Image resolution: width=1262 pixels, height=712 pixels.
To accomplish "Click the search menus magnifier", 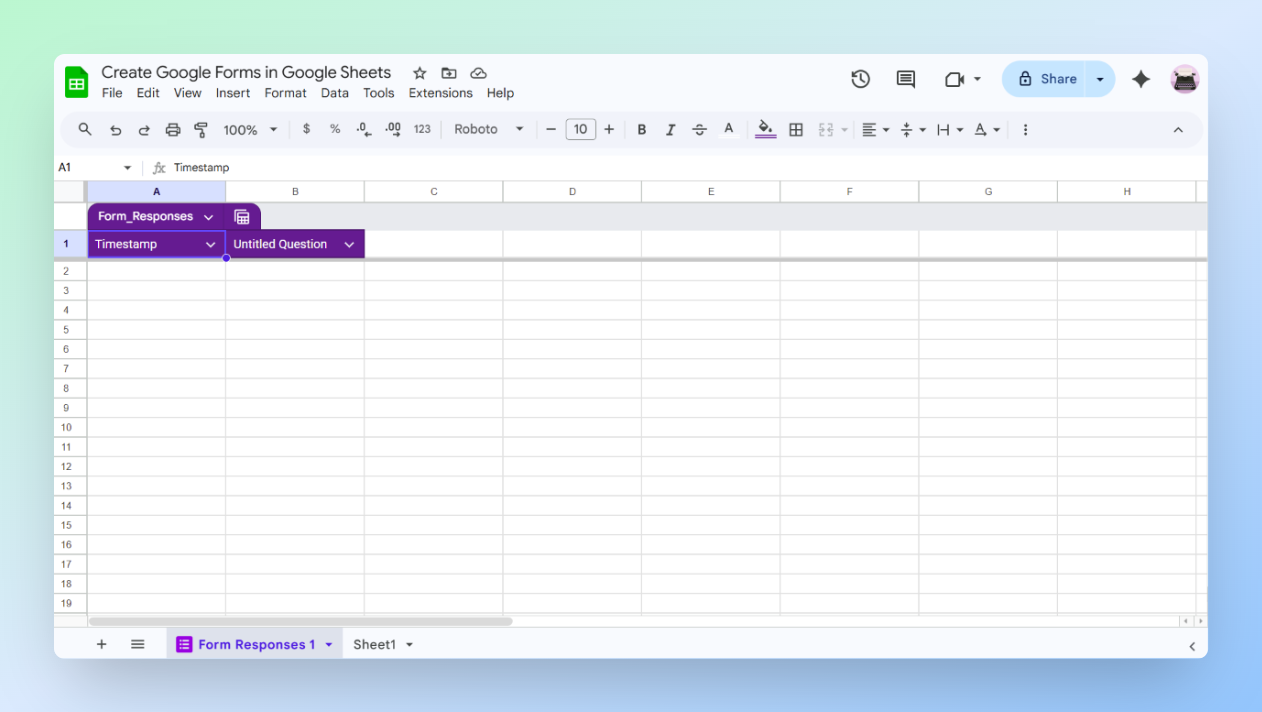I will [x=85, y=129].
